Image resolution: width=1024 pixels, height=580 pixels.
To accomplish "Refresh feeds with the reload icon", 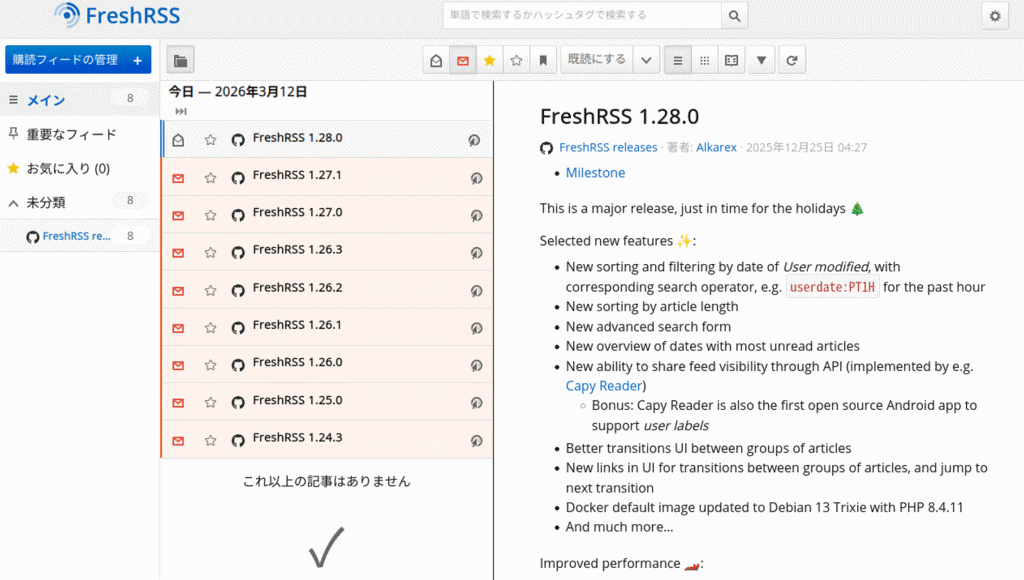I will [792, 61].
